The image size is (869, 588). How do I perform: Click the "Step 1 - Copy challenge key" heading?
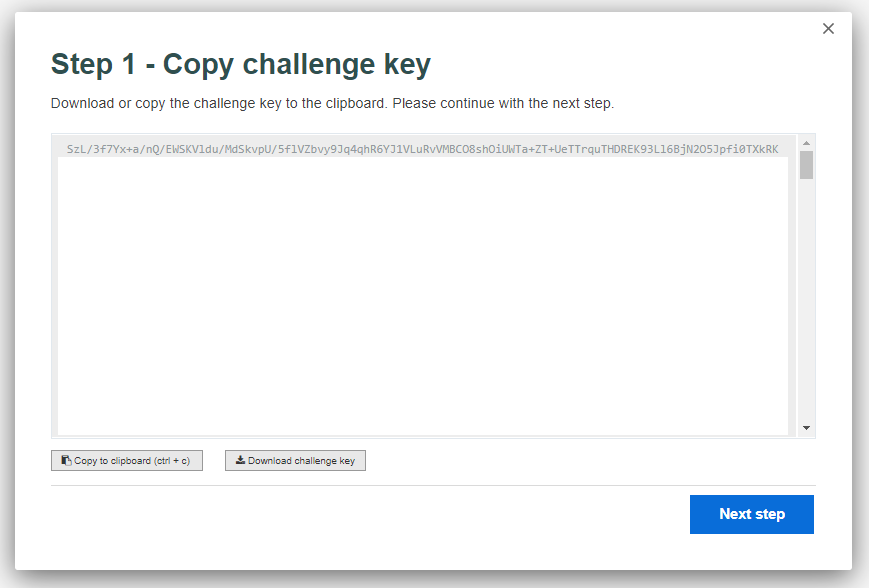click(241, 64)
